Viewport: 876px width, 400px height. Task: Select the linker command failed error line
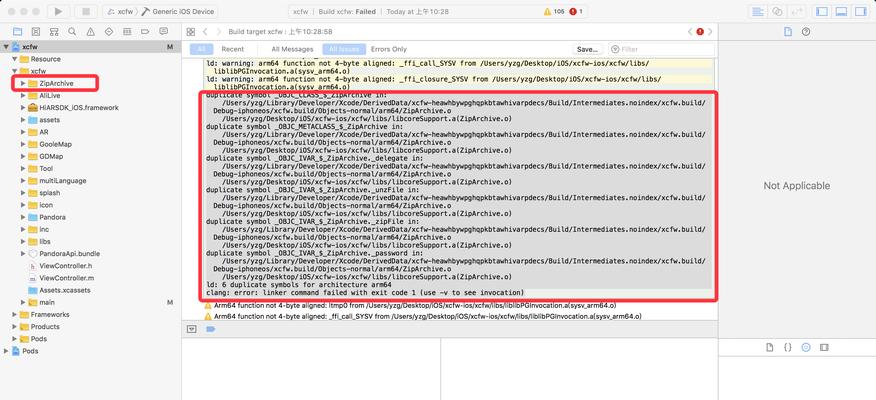coord(365,293)
